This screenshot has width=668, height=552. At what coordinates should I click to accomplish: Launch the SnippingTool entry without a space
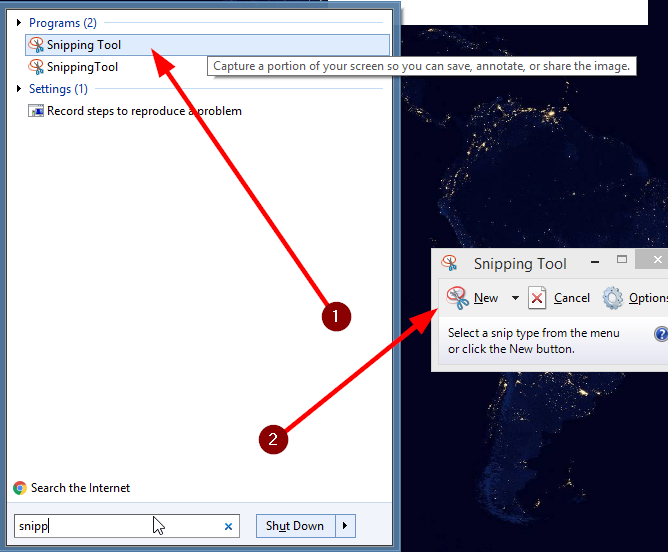point(82,67)
